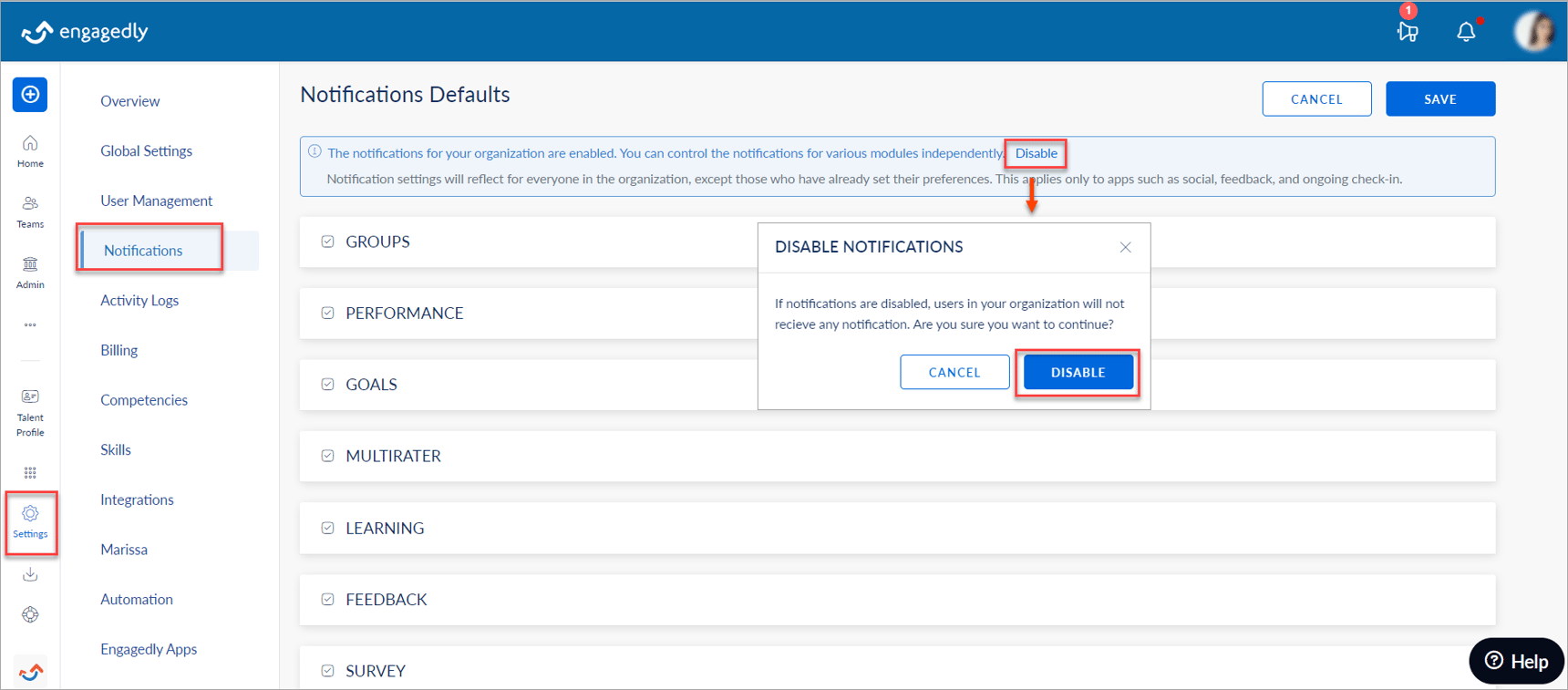Click the download icon in sidebar
This screenshot has height=690, width=1568.
pos(30,574)
